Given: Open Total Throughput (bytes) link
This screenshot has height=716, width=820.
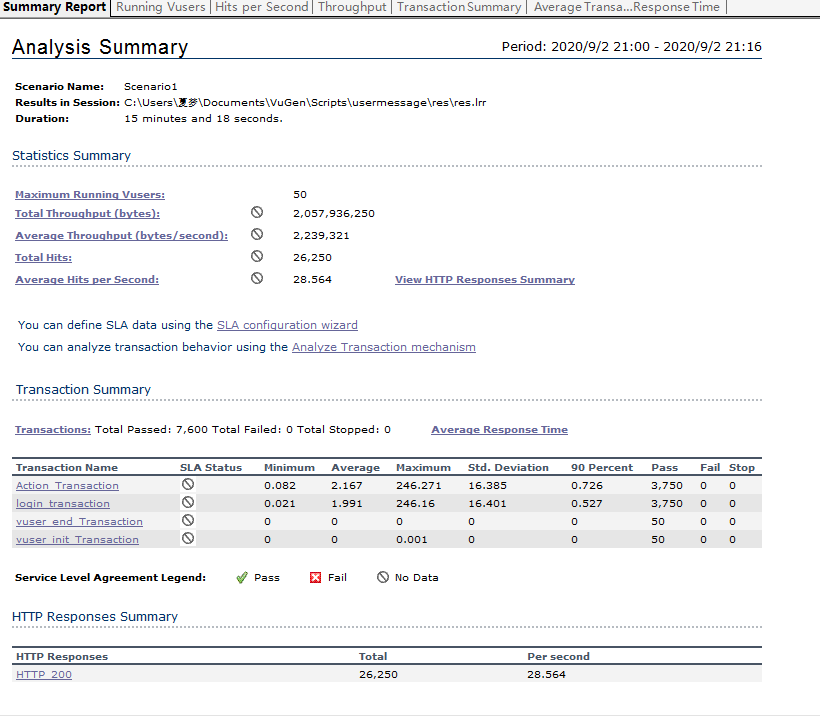Looking at the screenshot, I should tap(87, 213).
